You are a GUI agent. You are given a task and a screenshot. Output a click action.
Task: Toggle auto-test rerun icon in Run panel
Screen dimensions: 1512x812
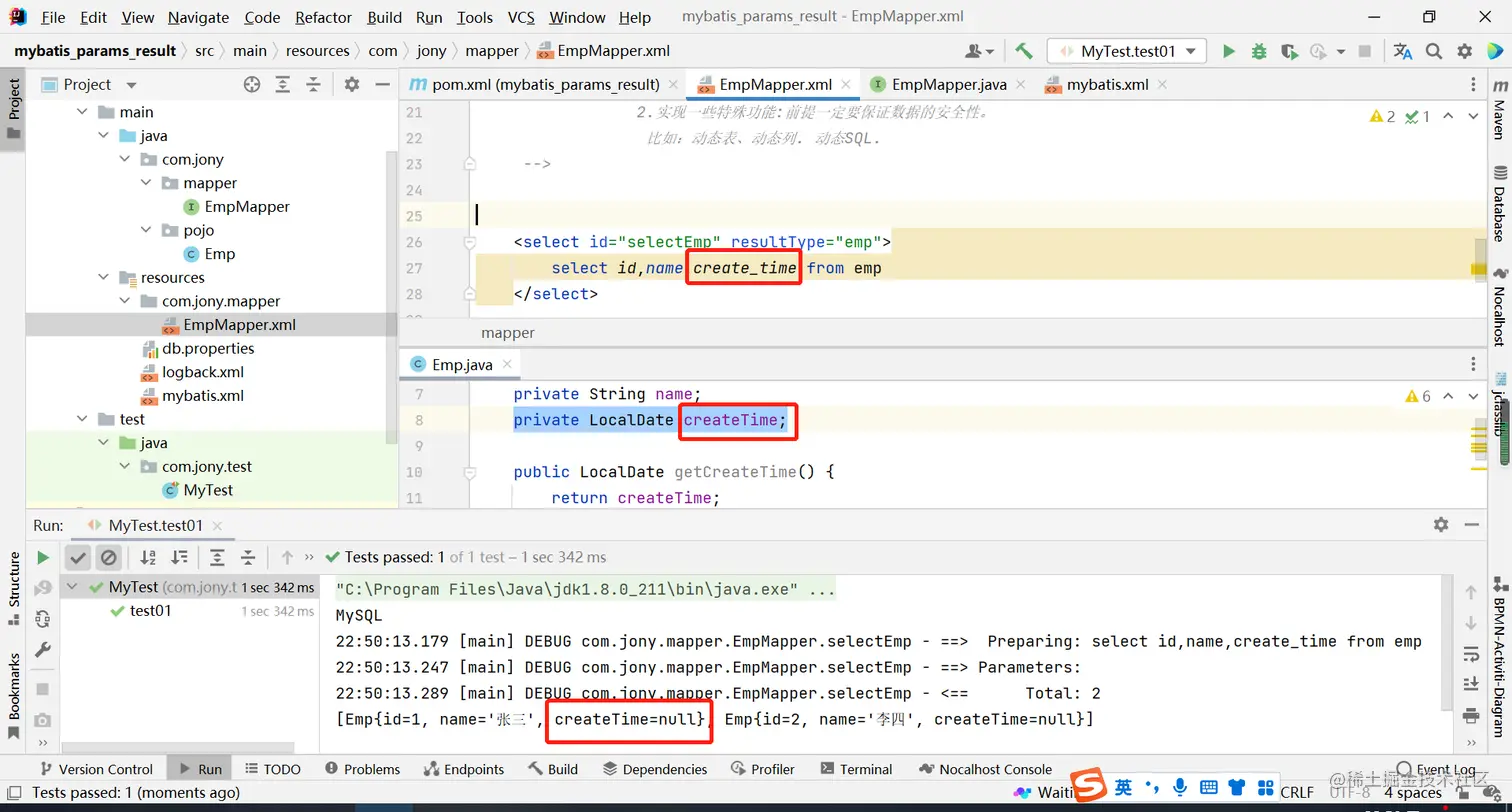(42, 619)
